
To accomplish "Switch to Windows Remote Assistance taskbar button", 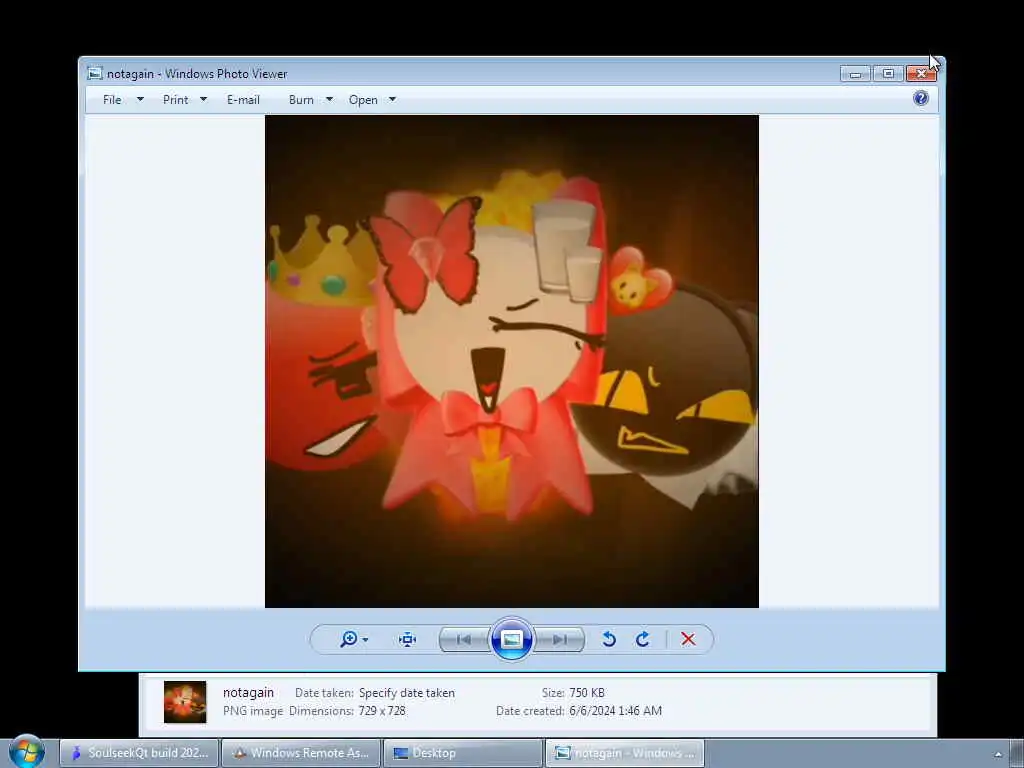I will (301, 753).
